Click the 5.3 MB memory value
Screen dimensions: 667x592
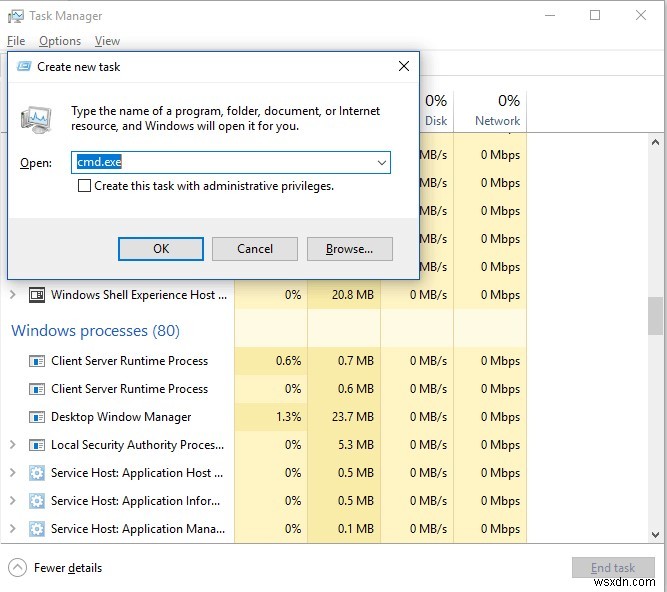tap(356, 445)
